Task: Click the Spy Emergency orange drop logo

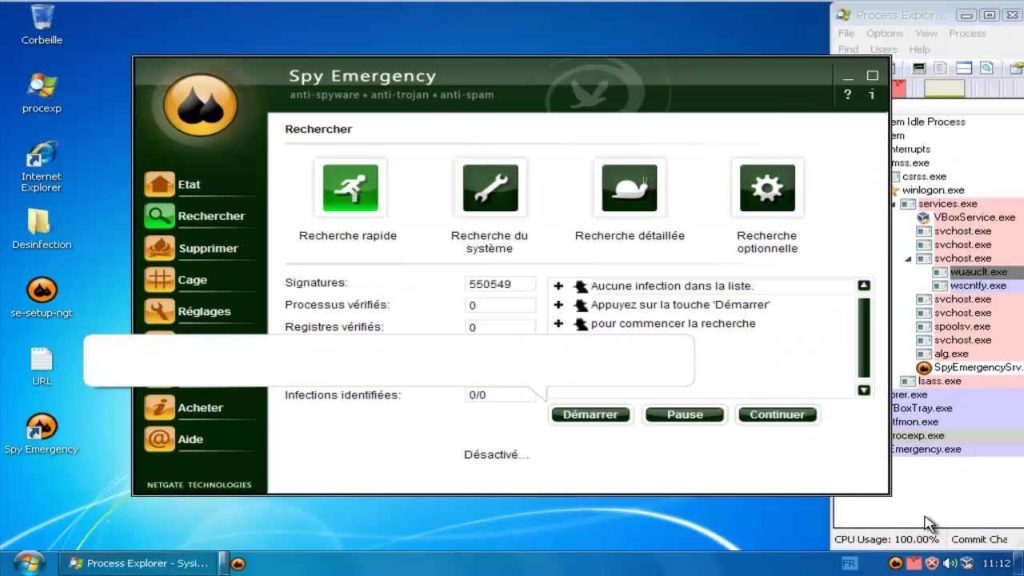Action: (200, 104)
